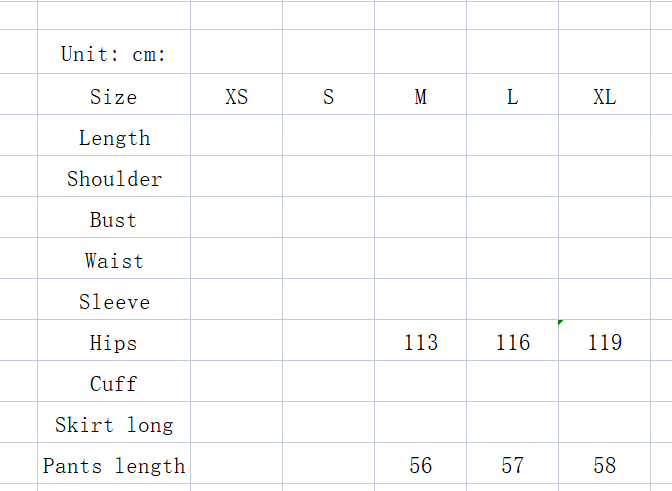Click the 'Size' header cell
Viewport: 672px width, 491px height.
(114, 97)
